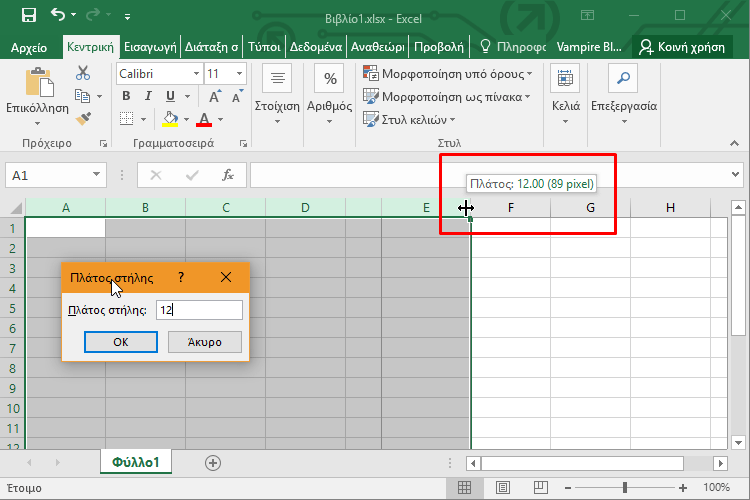Open the borders dropdown arrow
The image size is (750, 500).
pyautogui.click(x=143, y=119)
